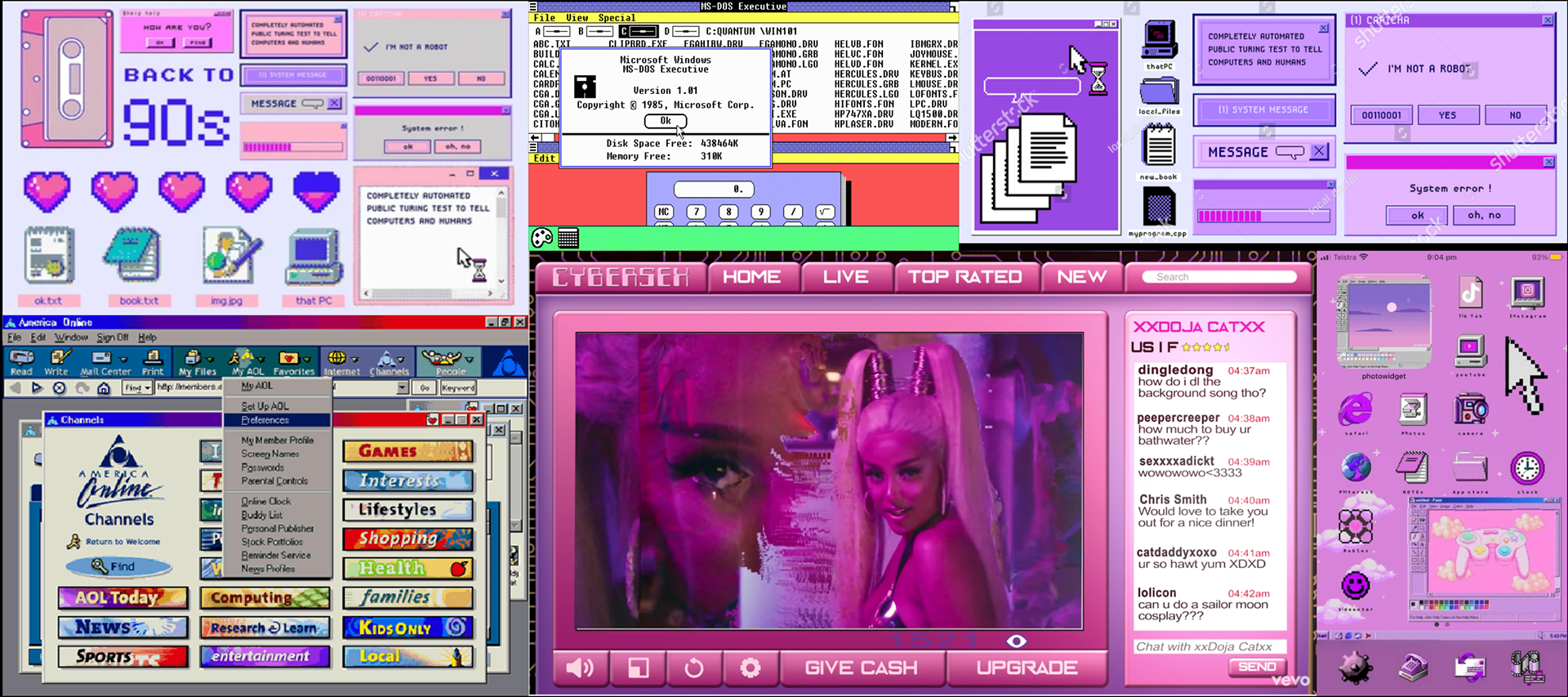The image size is (1568, 697).
Task: Open the clock app on phone screen
Action: (1527, 468)
